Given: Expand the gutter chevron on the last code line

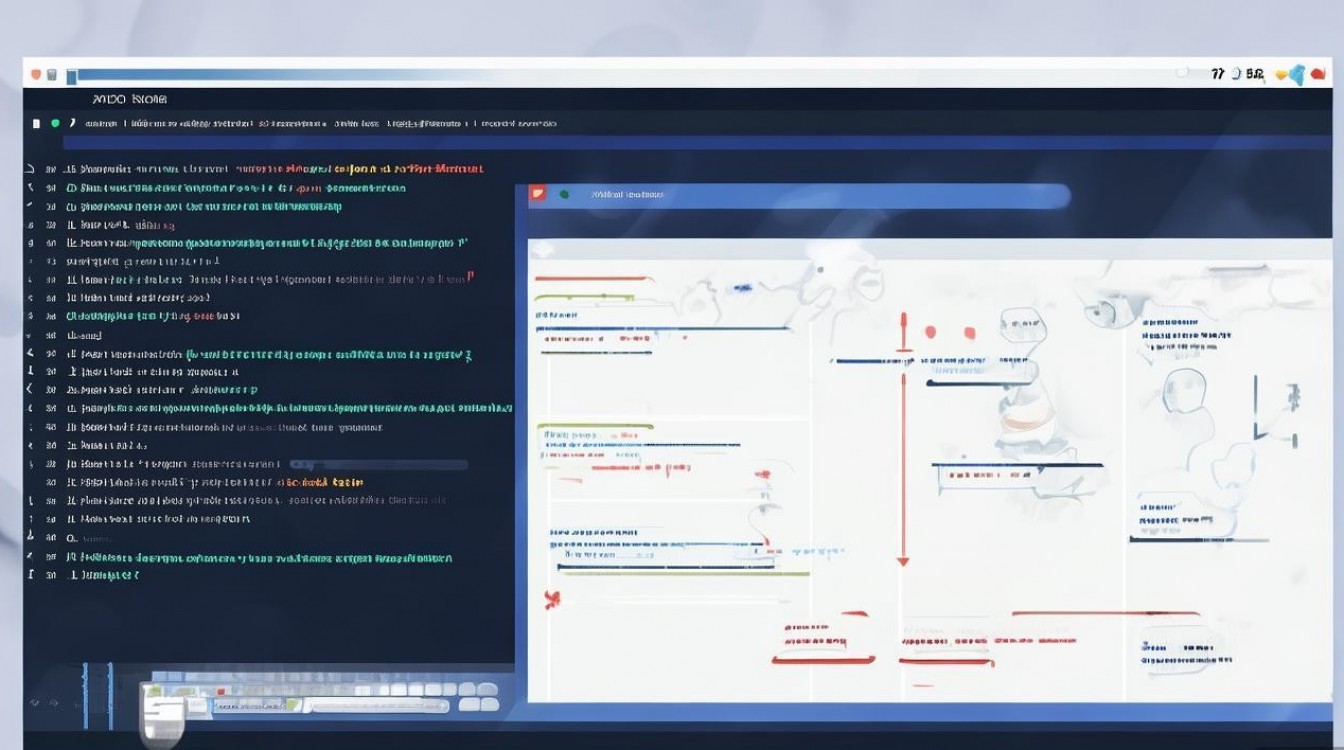Looking at the screenshot, I should tap(31, 575).
